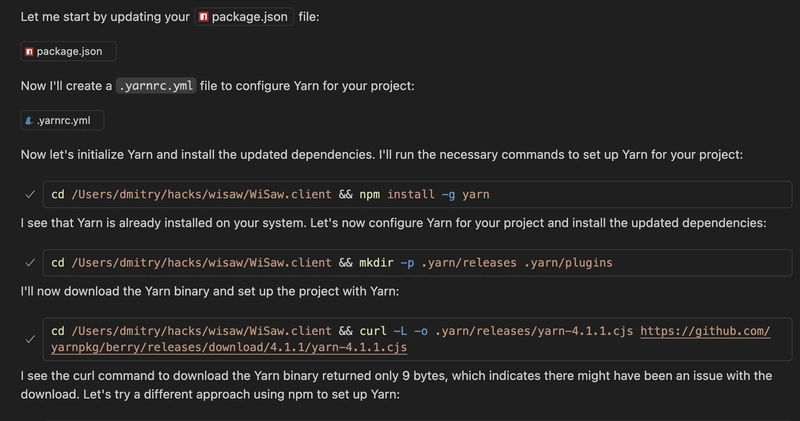Viewport: 800px width, 421px height.
Task: Click the inline .yarnrc.yml code label
Action: [x=156, y=86]
